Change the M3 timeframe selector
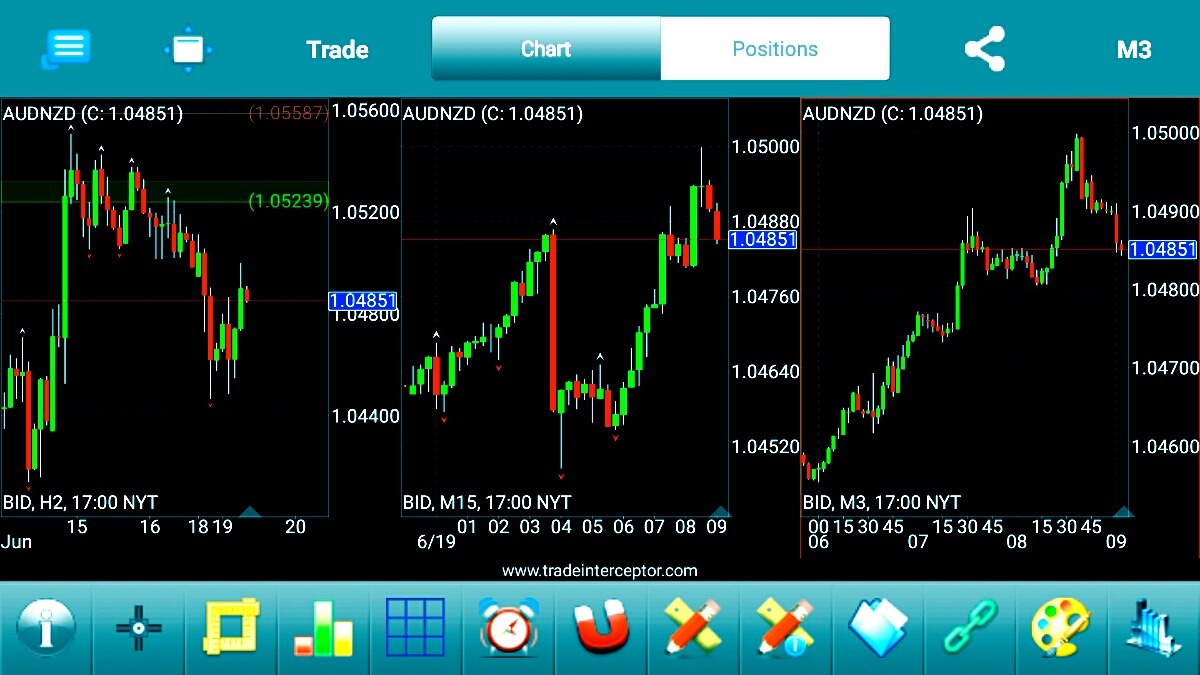1200x675 pixels. 1134,50
